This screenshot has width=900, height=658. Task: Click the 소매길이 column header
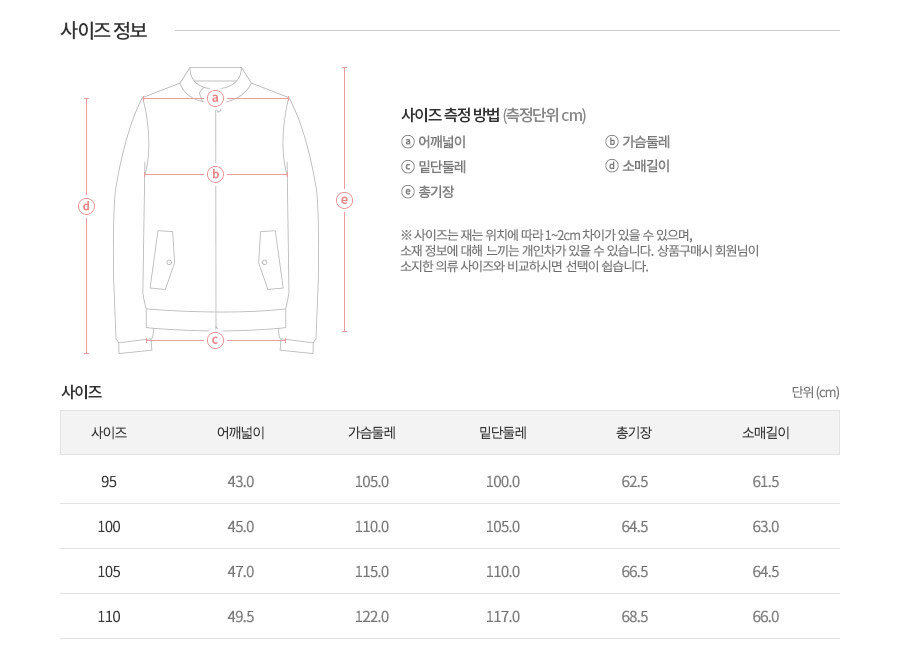766,432
